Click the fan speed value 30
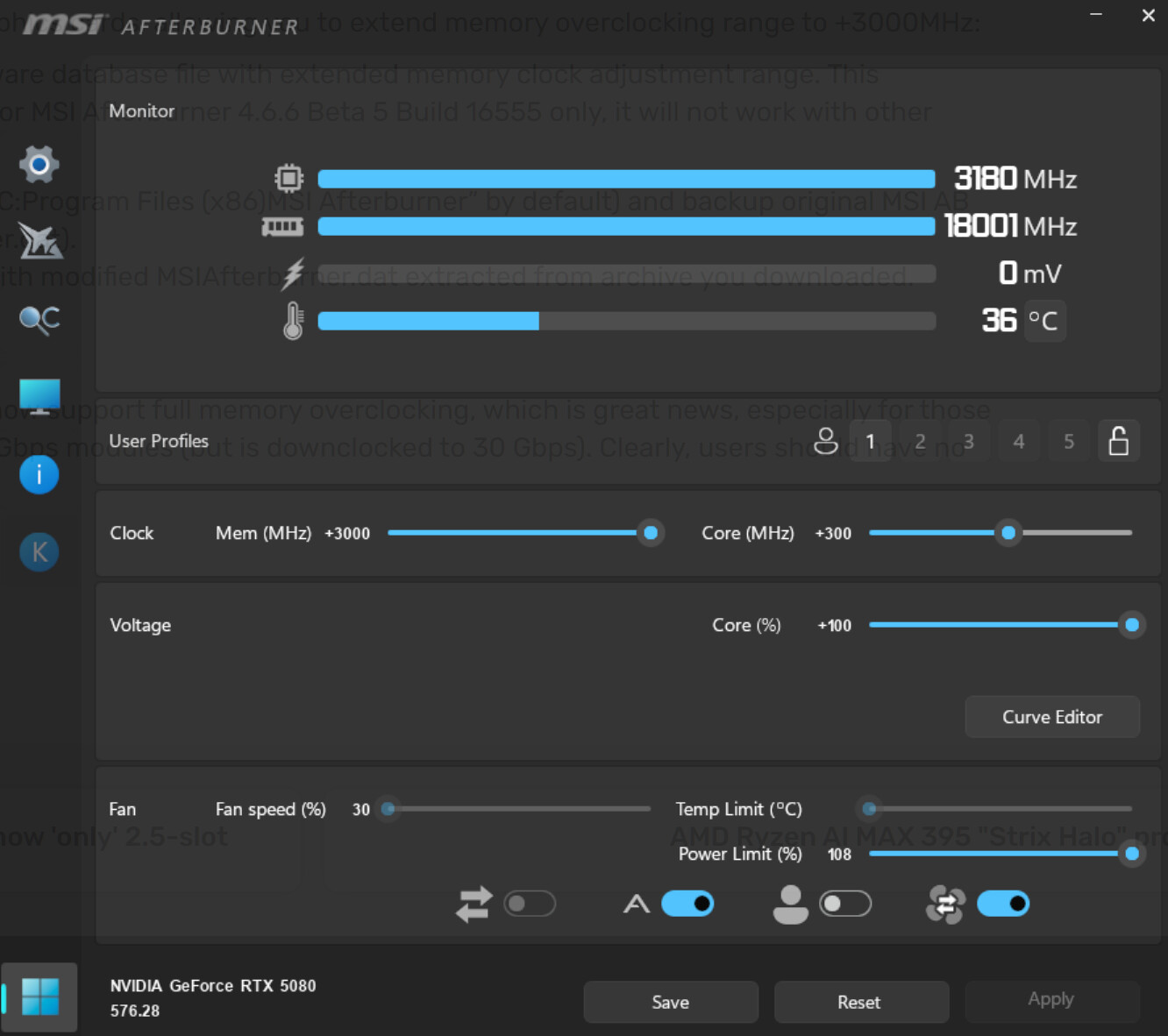Image resolution: width=1168 pixels, height=1036 pixels. 361,810
